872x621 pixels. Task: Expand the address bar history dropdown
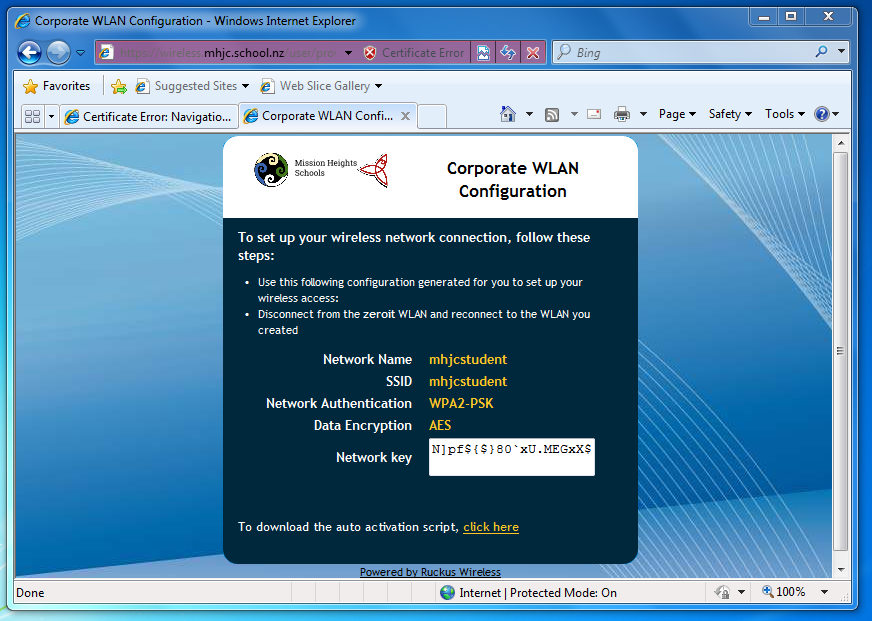click(x=348, y=52)
